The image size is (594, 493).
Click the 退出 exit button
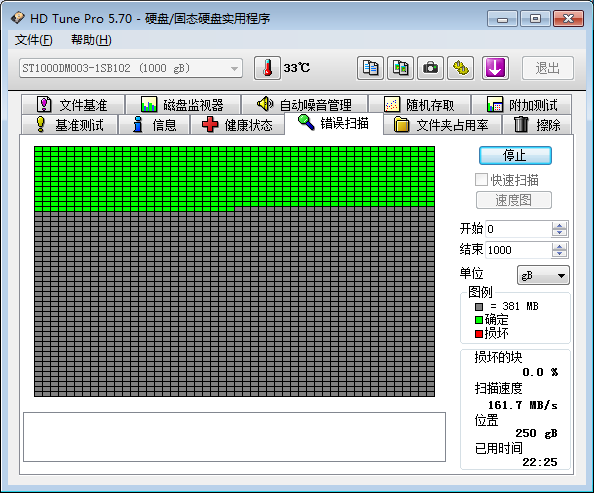(548, 68)
